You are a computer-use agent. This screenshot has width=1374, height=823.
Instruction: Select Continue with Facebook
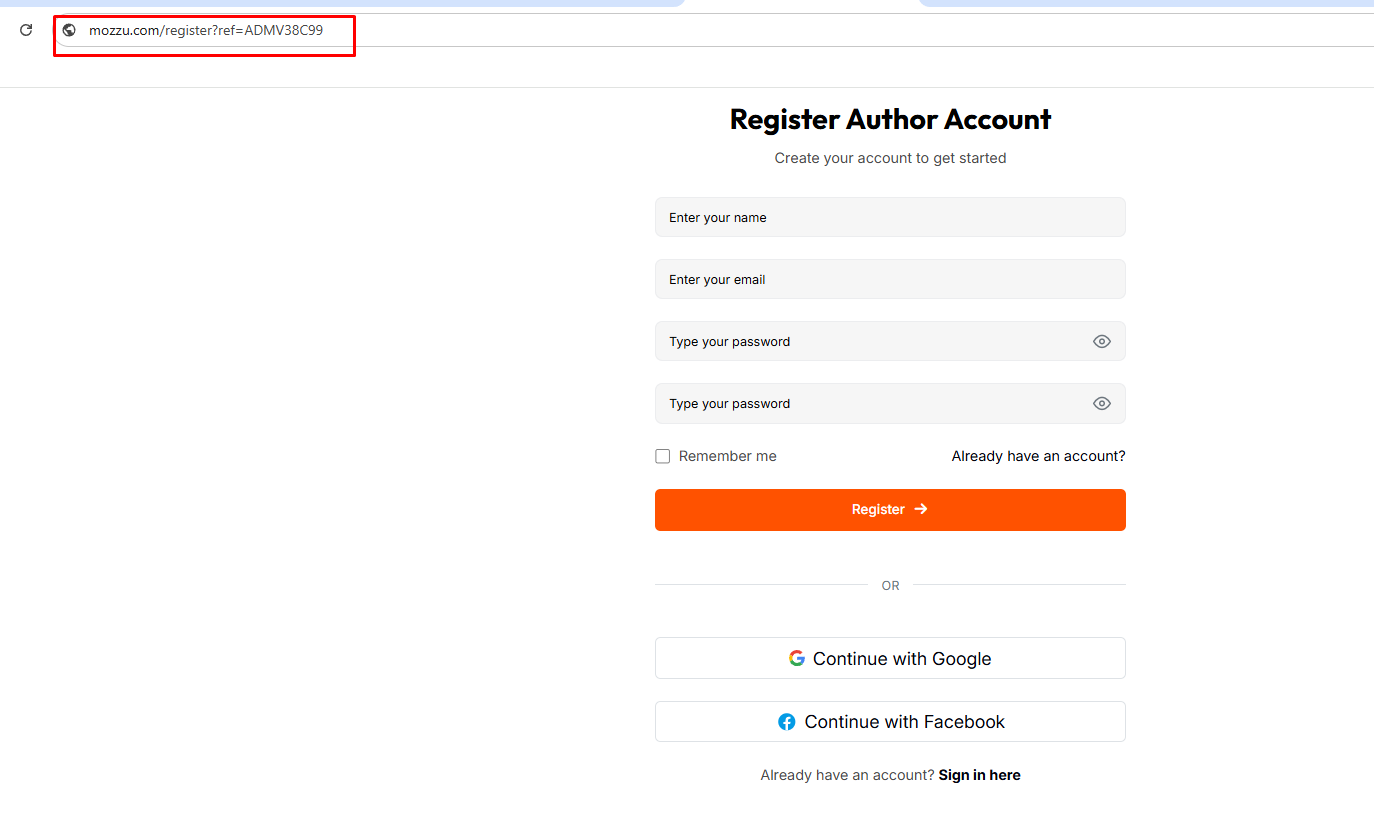[x=890, y=721]
